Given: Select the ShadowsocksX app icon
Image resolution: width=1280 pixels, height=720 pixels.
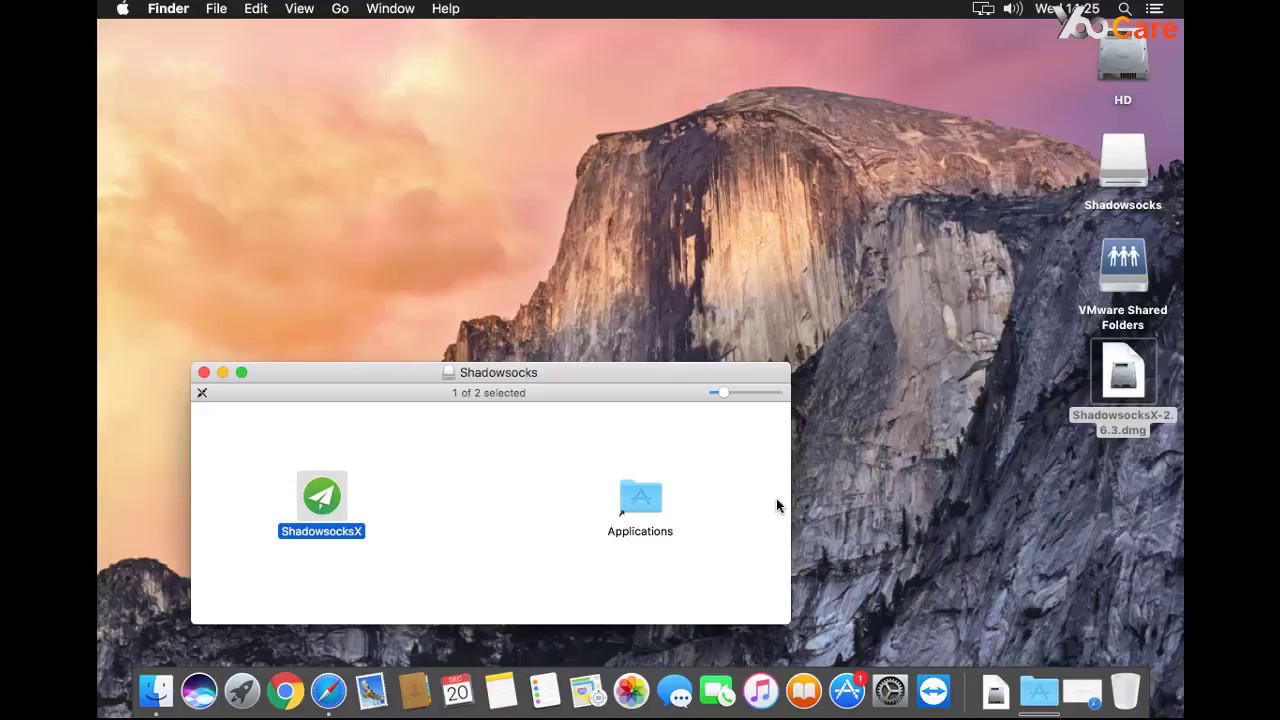Looking at the screenshot, I should tap(322, 496).
